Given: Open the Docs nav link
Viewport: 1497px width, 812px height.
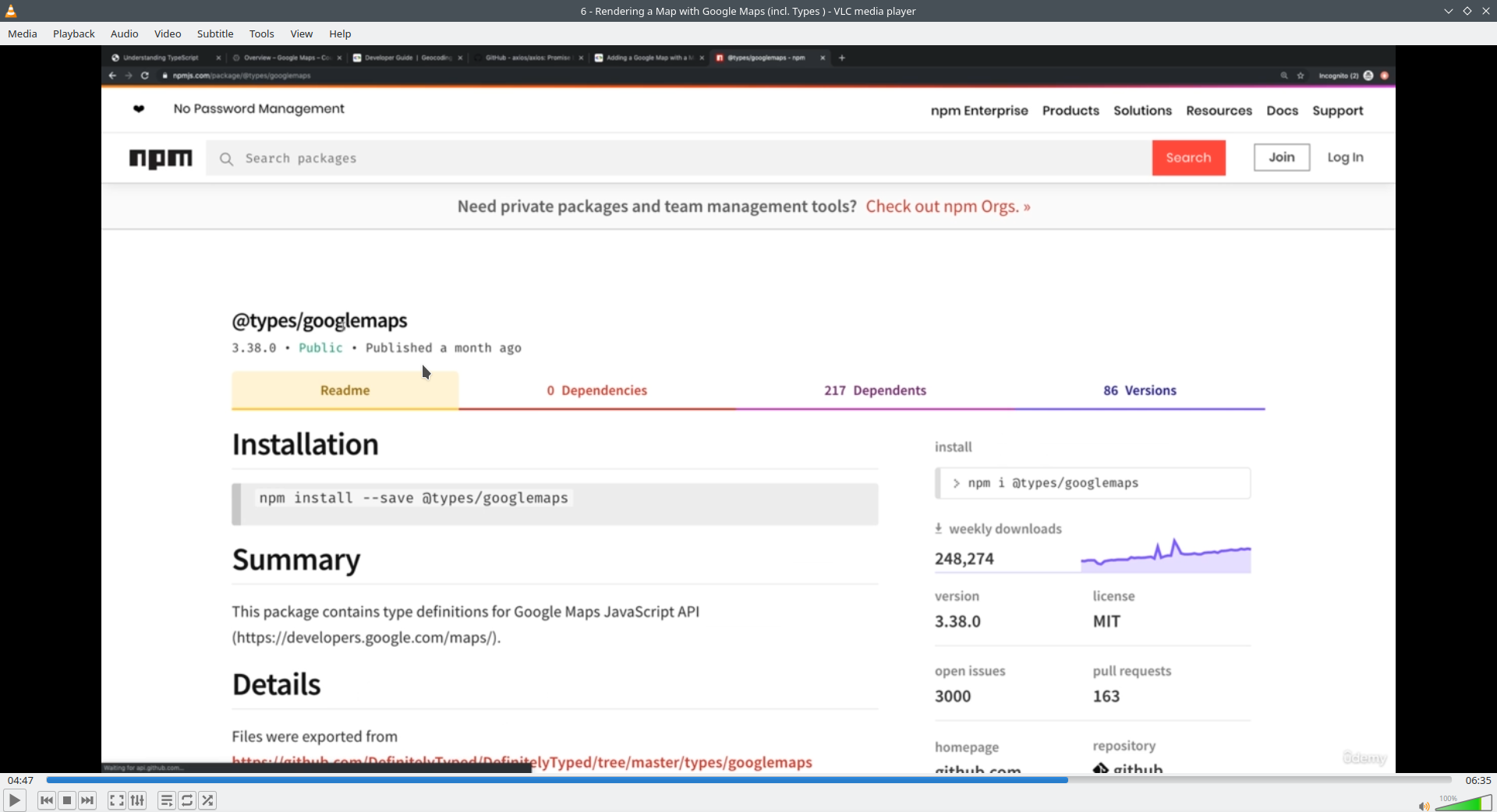Looking at the screenshot, I should pyautogui.click(x=1283, y=111).
